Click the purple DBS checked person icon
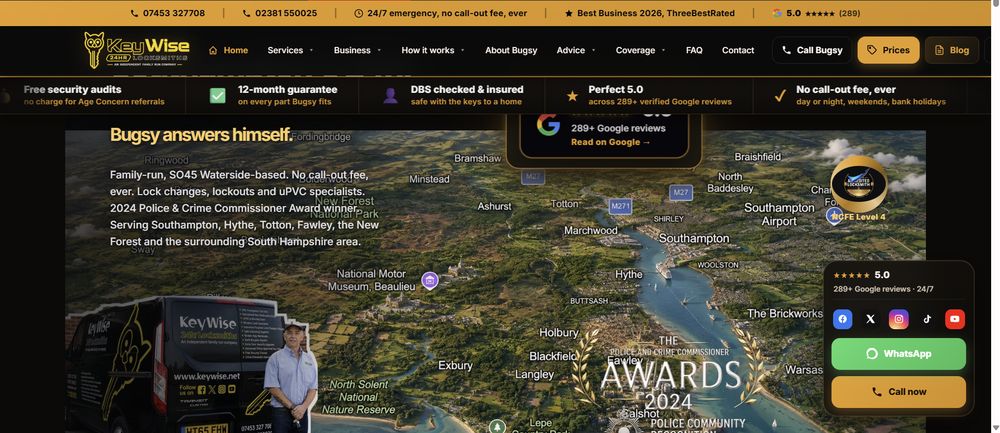This screenshot has height=433, width=1000. (x=390, y=96)
